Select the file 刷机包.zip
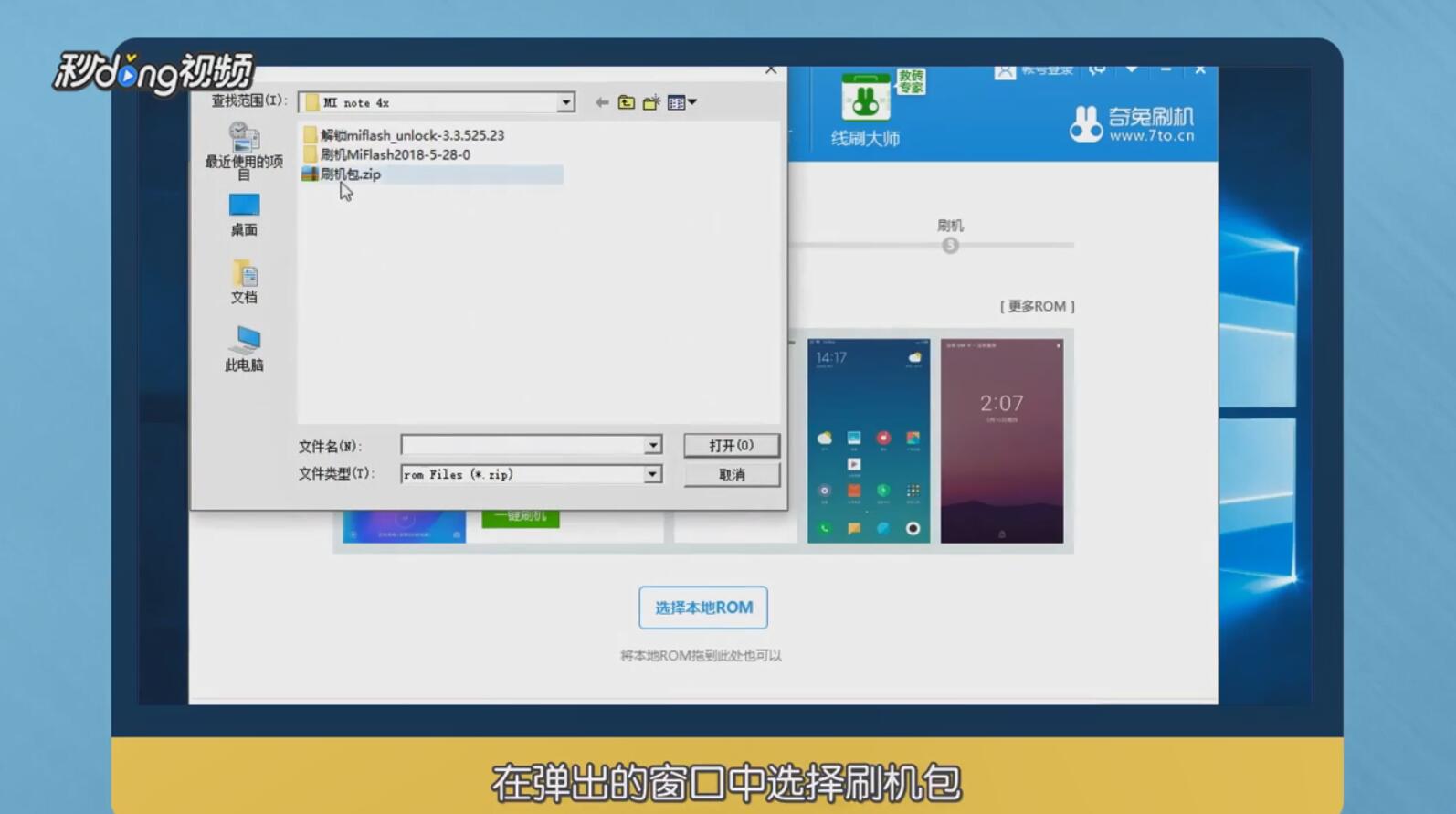1456x814 pixels. [342, 174]
